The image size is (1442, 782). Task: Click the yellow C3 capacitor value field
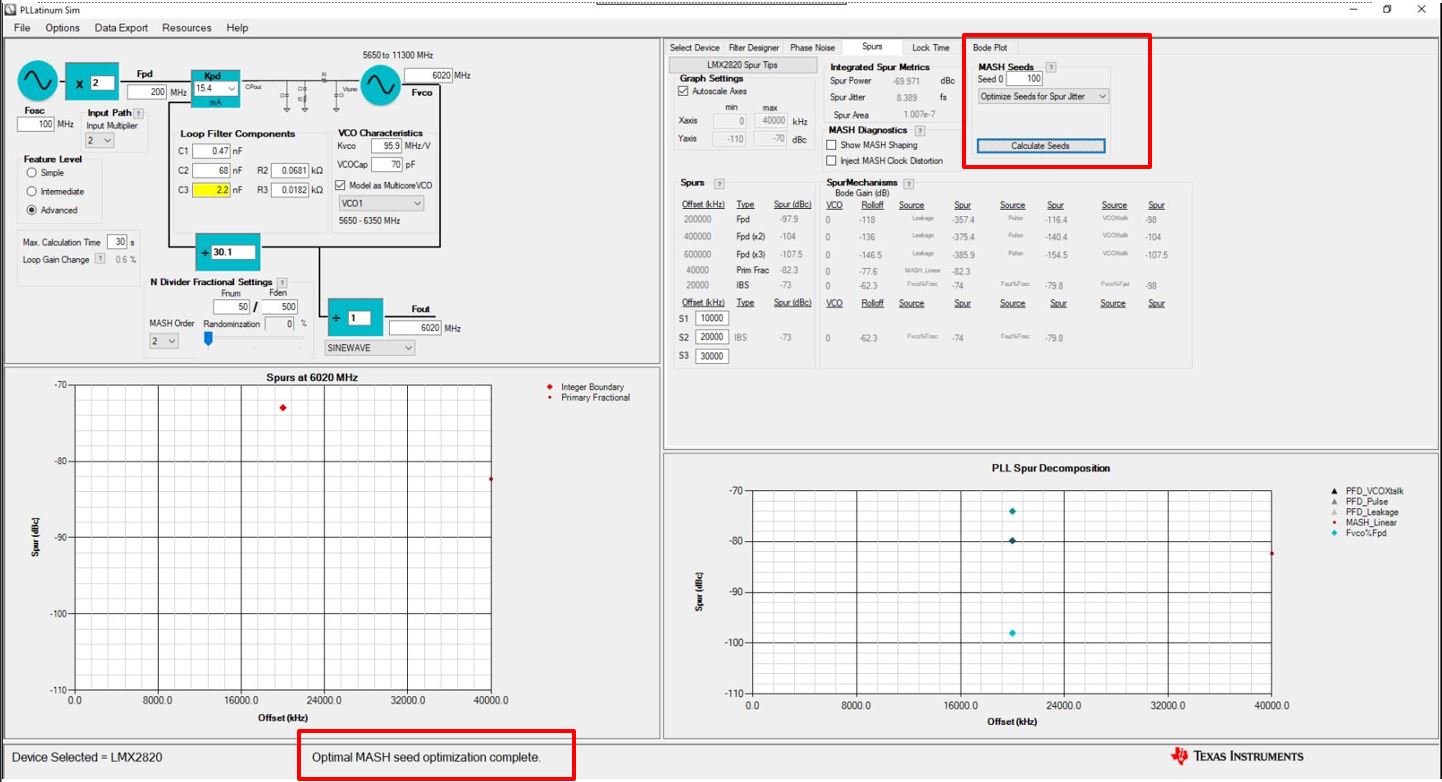(x=211, y=189)
